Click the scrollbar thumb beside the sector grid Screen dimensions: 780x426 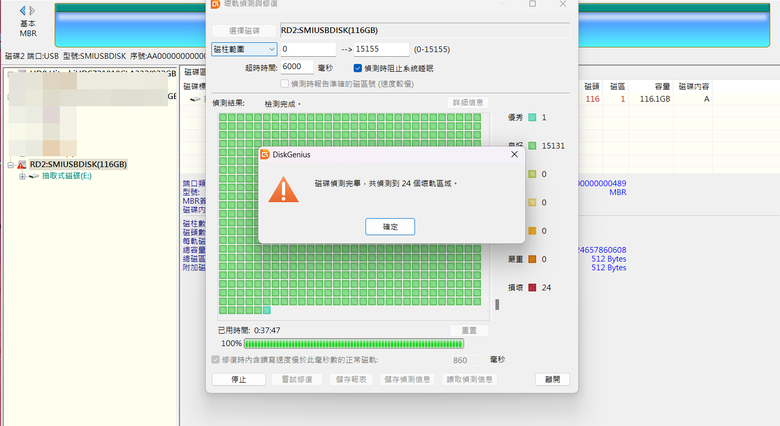[x=496, y=304]
